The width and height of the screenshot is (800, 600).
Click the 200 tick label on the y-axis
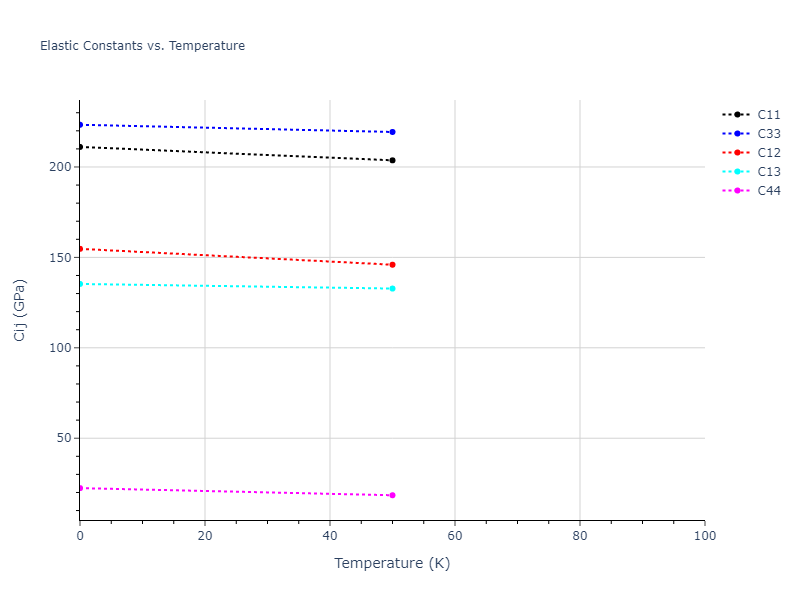(60, 167)
